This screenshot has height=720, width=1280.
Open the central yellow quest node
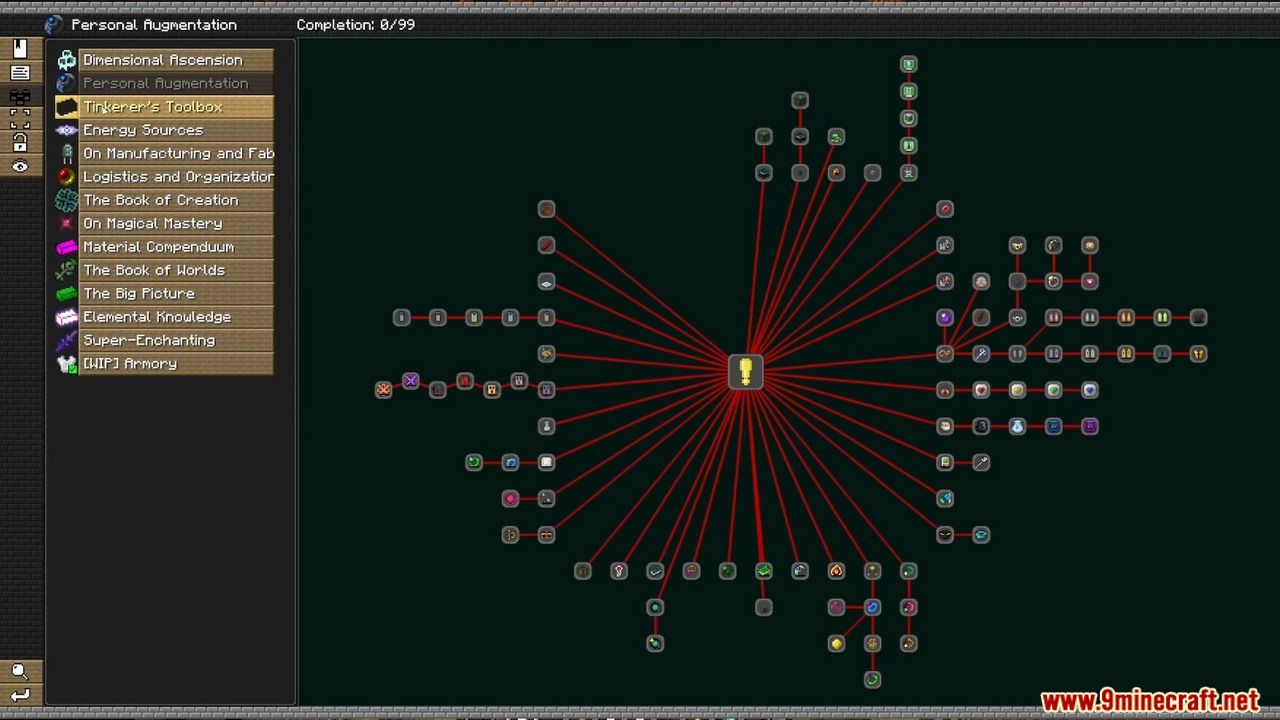[746, 372]
